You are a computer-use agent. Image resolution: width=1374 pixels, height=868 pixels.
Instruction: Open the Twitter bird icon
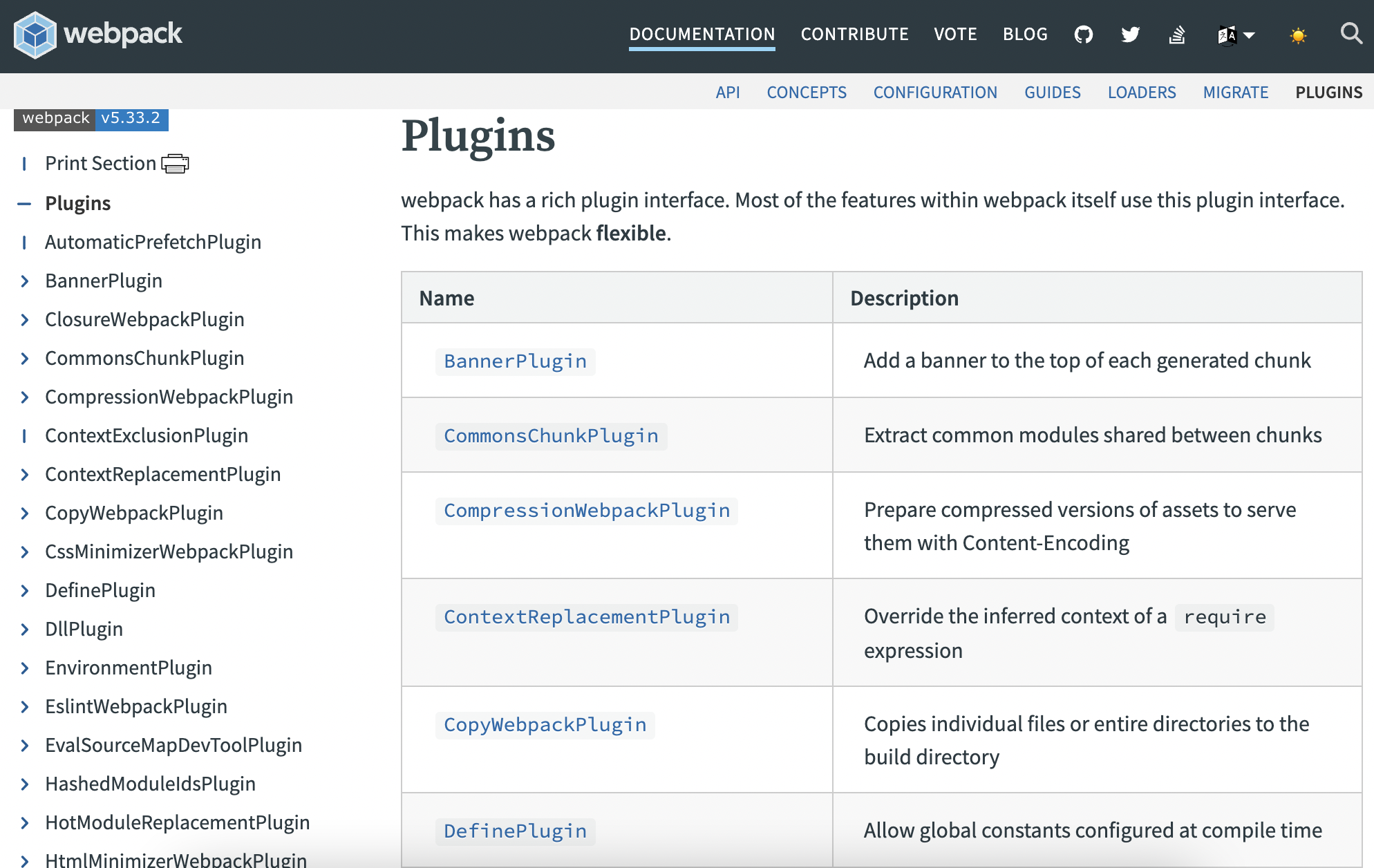(x=1131, y=35)
